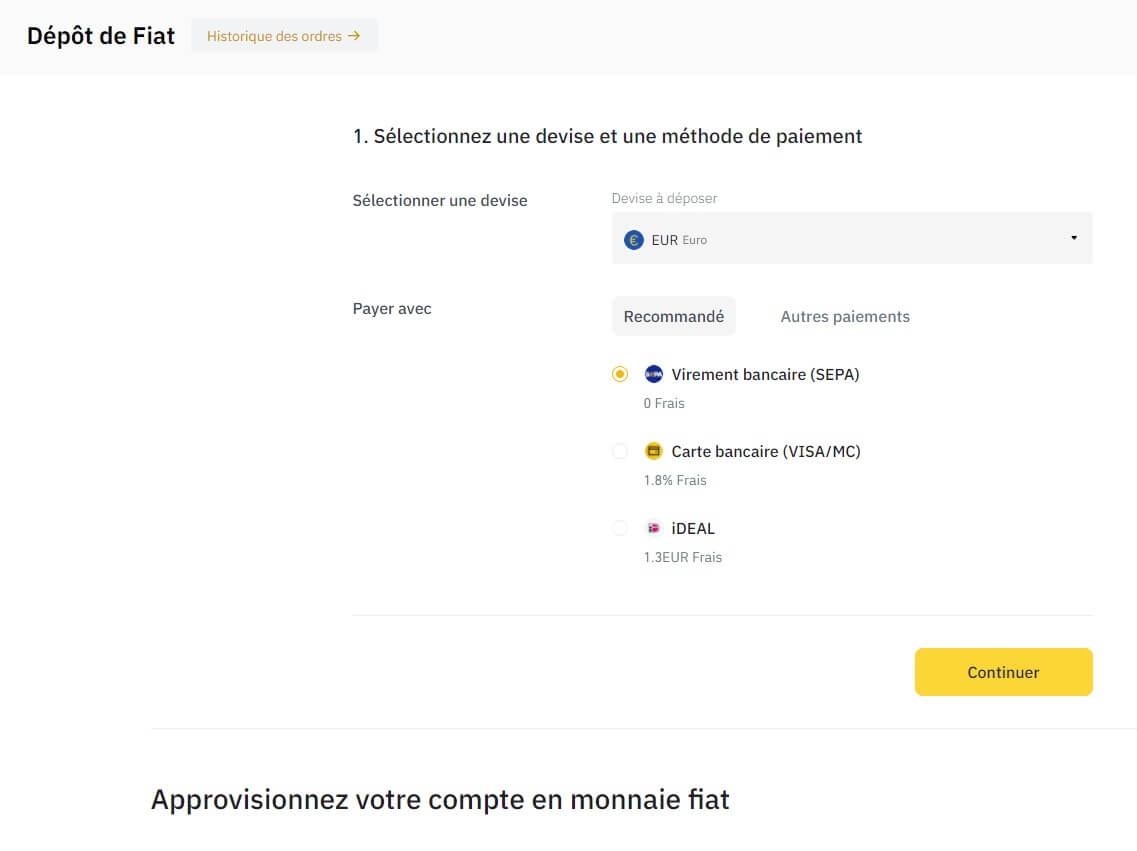Image resolution: width=1137 pixels, height=851 pixels.
Task: Click the iDEAL option label
Action: pyautogui.click(x=693, y=528)
